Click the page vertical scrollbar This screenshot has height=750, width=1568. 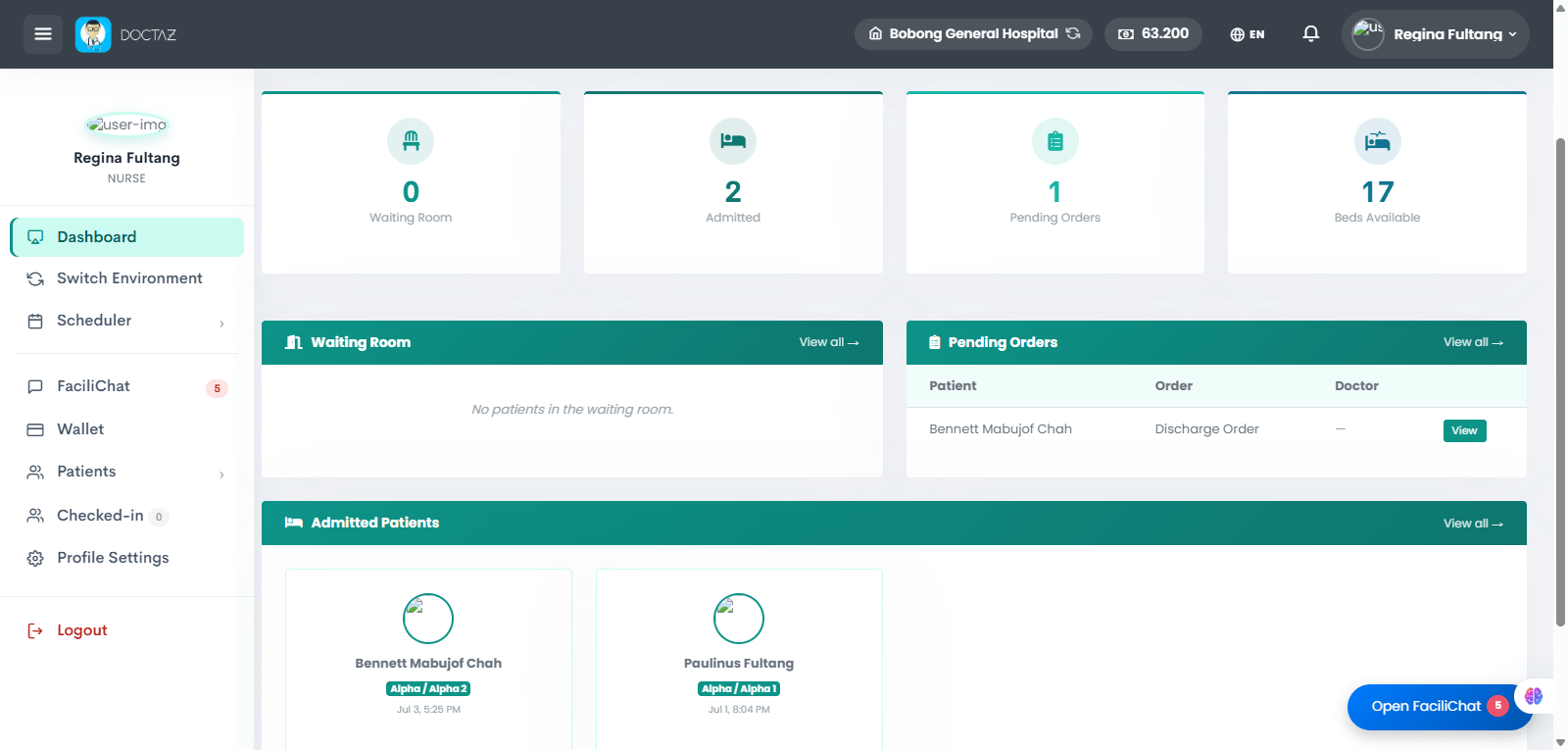tap(1560, 382)
